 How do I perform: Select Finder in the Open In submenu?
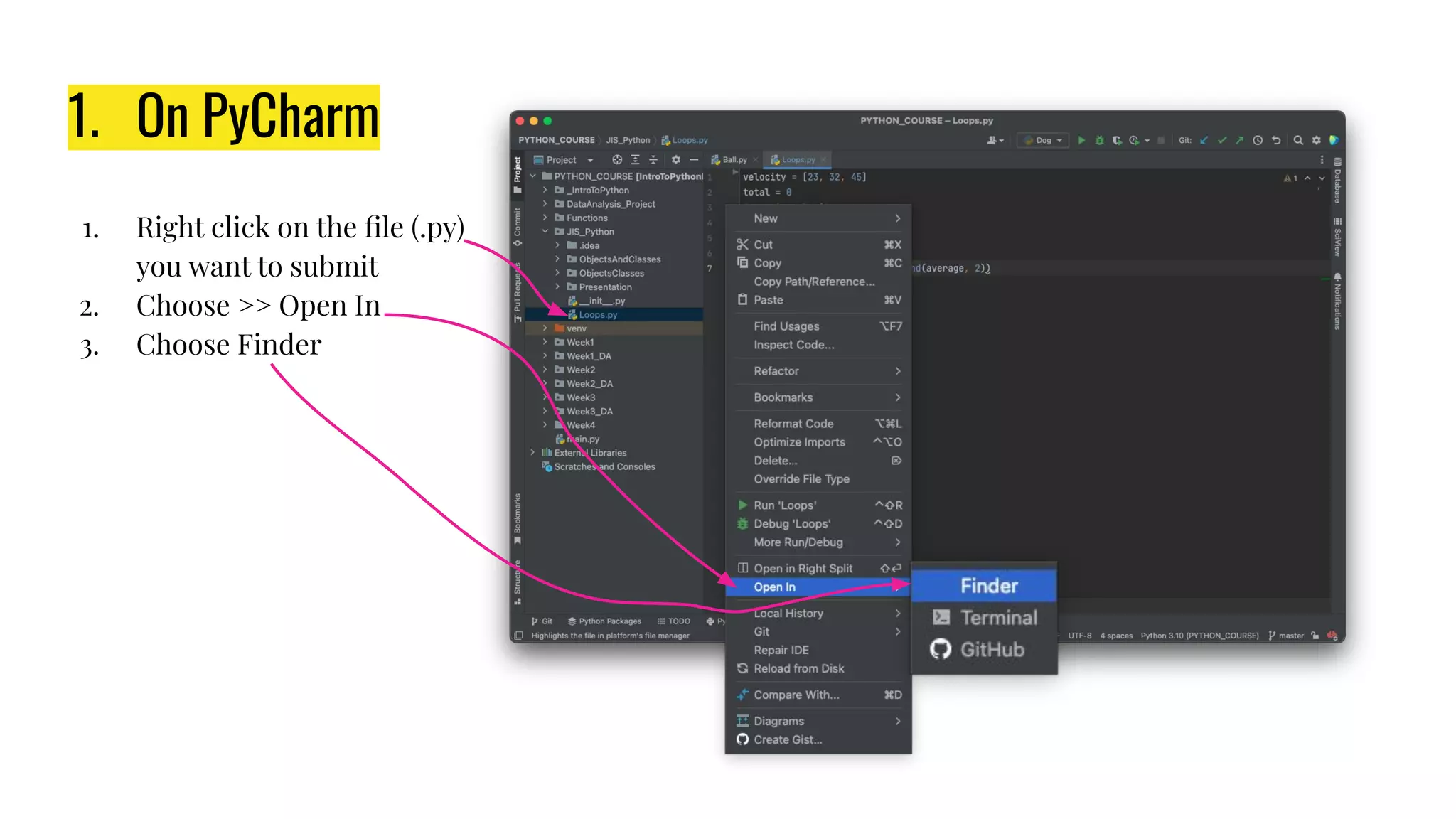pyautogui.click(x=988, y=586)
